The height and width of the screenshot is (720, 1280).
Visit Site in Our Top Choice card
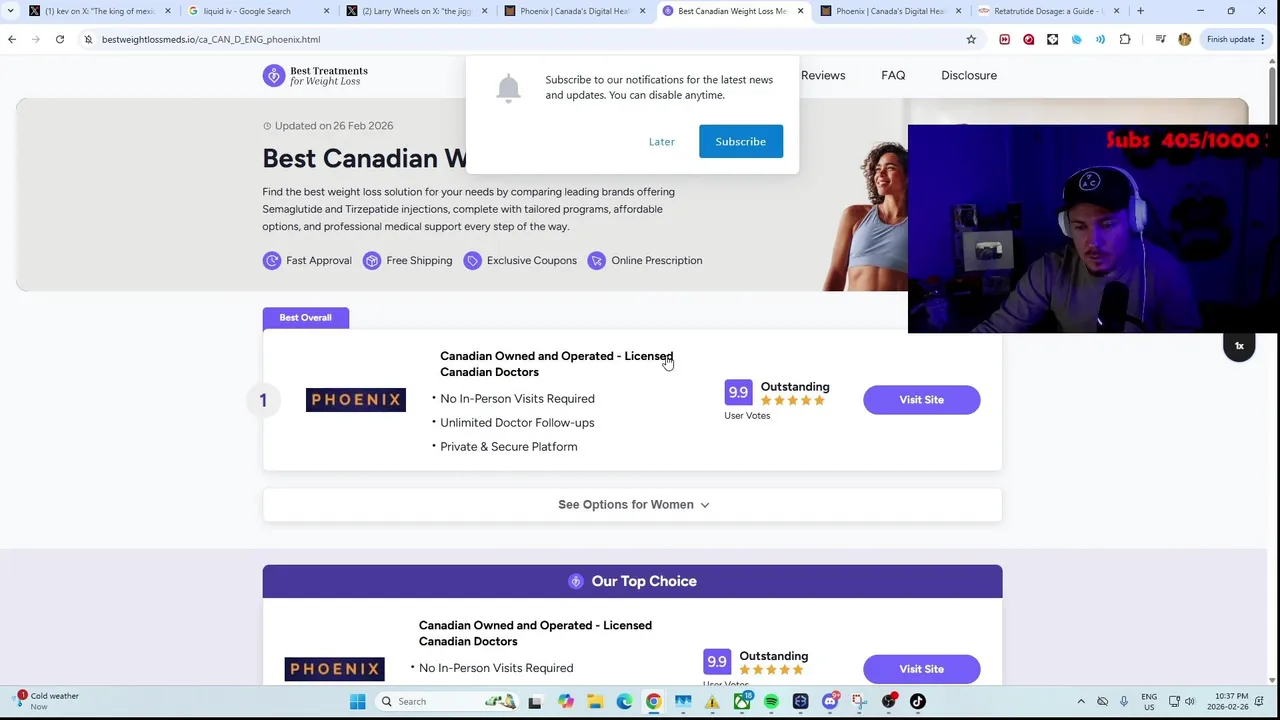pyautogui.click(x=921, y=669)
